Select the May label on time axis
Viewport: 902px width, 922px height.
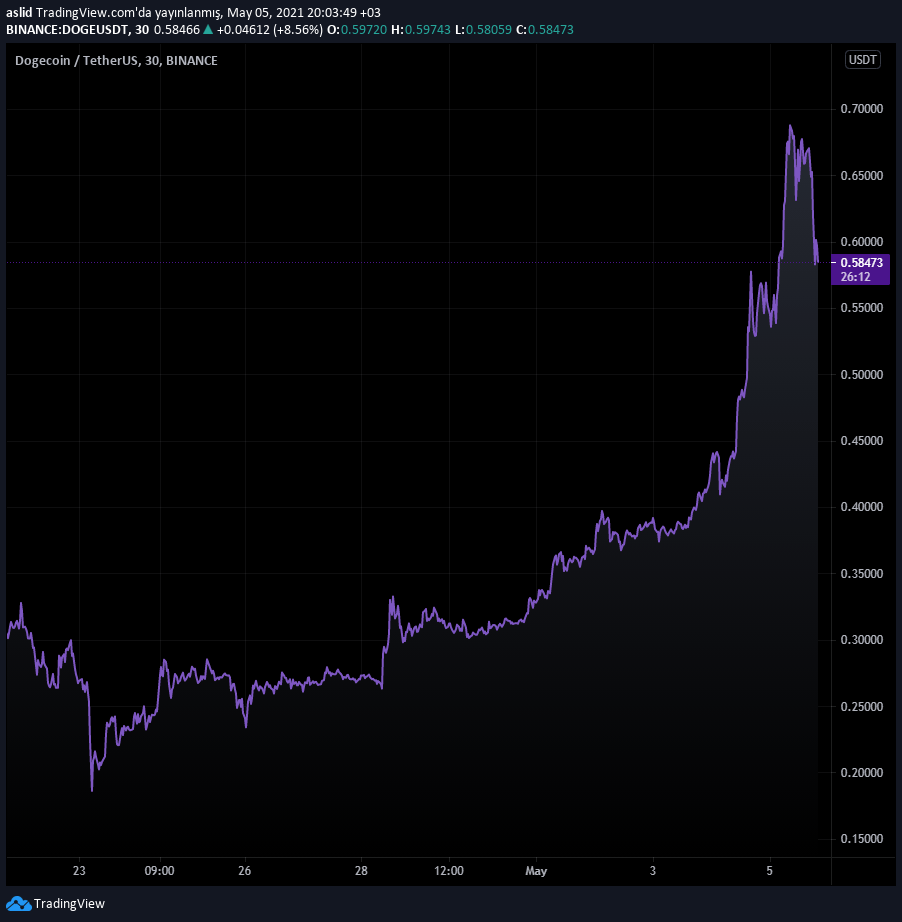537,871
